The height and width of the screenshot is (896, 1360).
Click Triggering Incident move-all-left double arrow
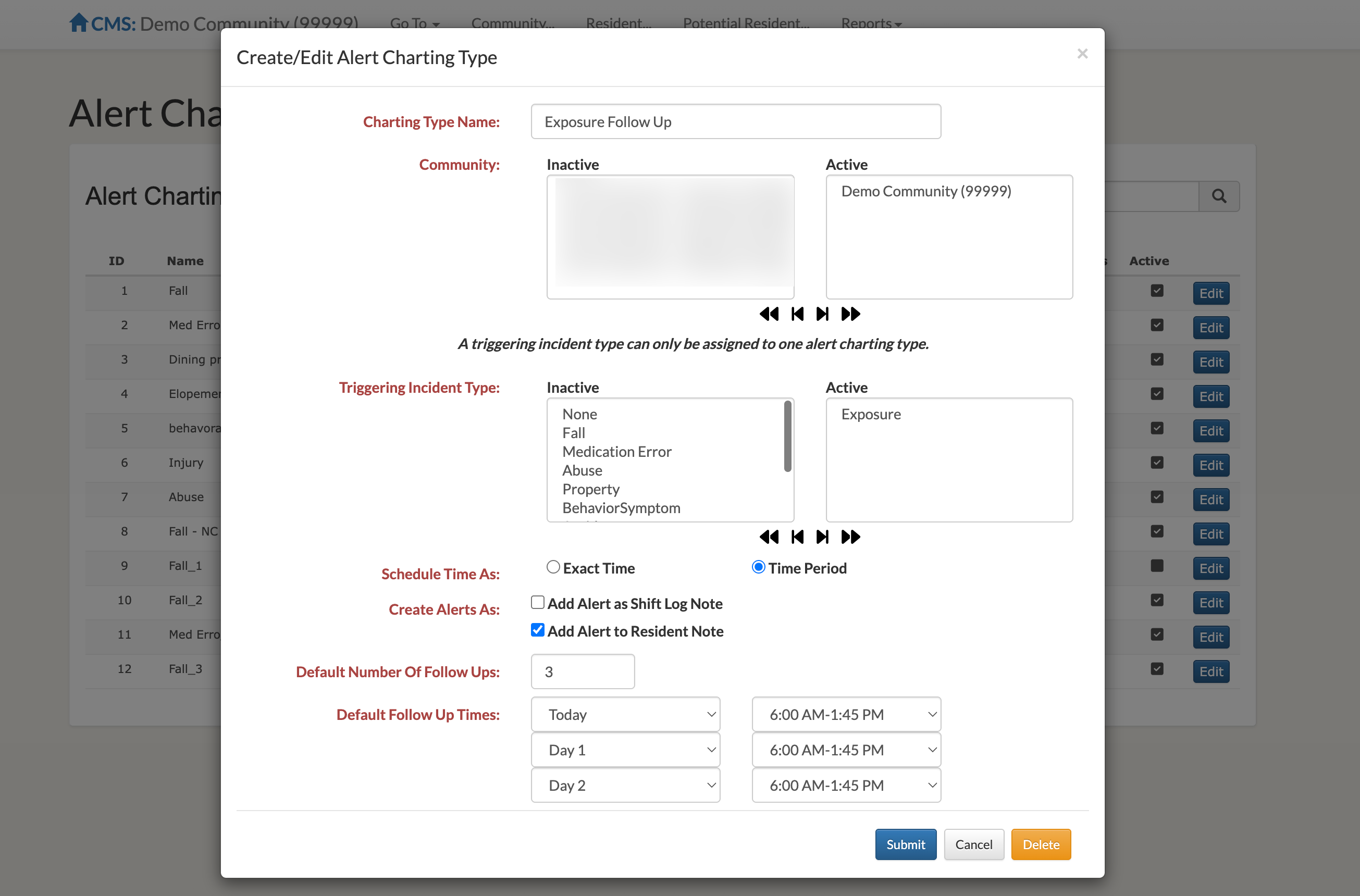click(769, 537)
